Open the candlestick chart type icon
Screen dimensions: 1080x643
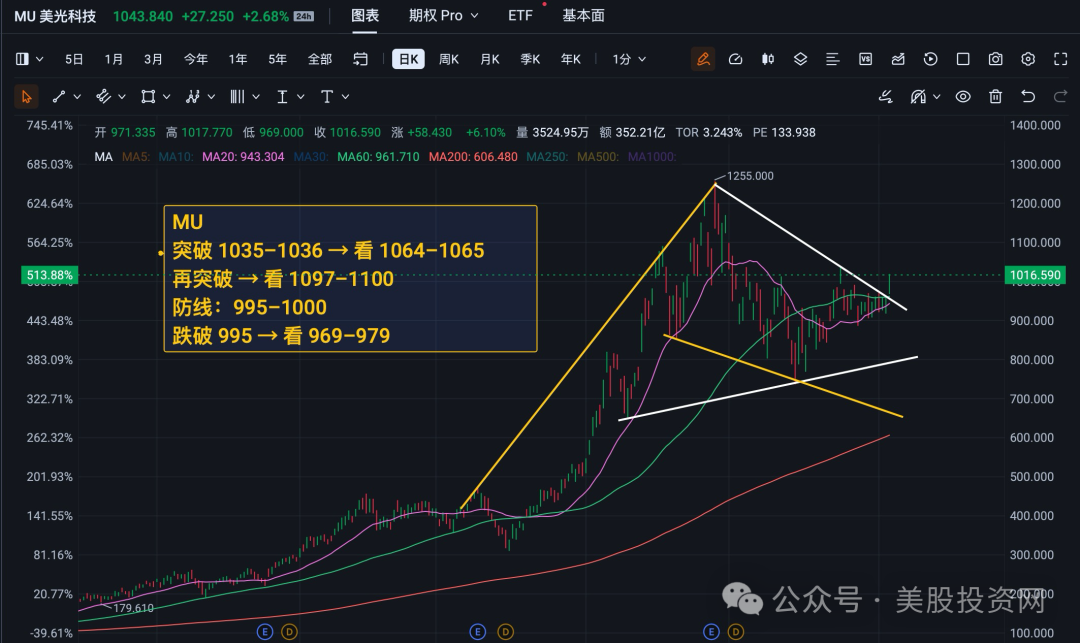(x=767, y=59)
